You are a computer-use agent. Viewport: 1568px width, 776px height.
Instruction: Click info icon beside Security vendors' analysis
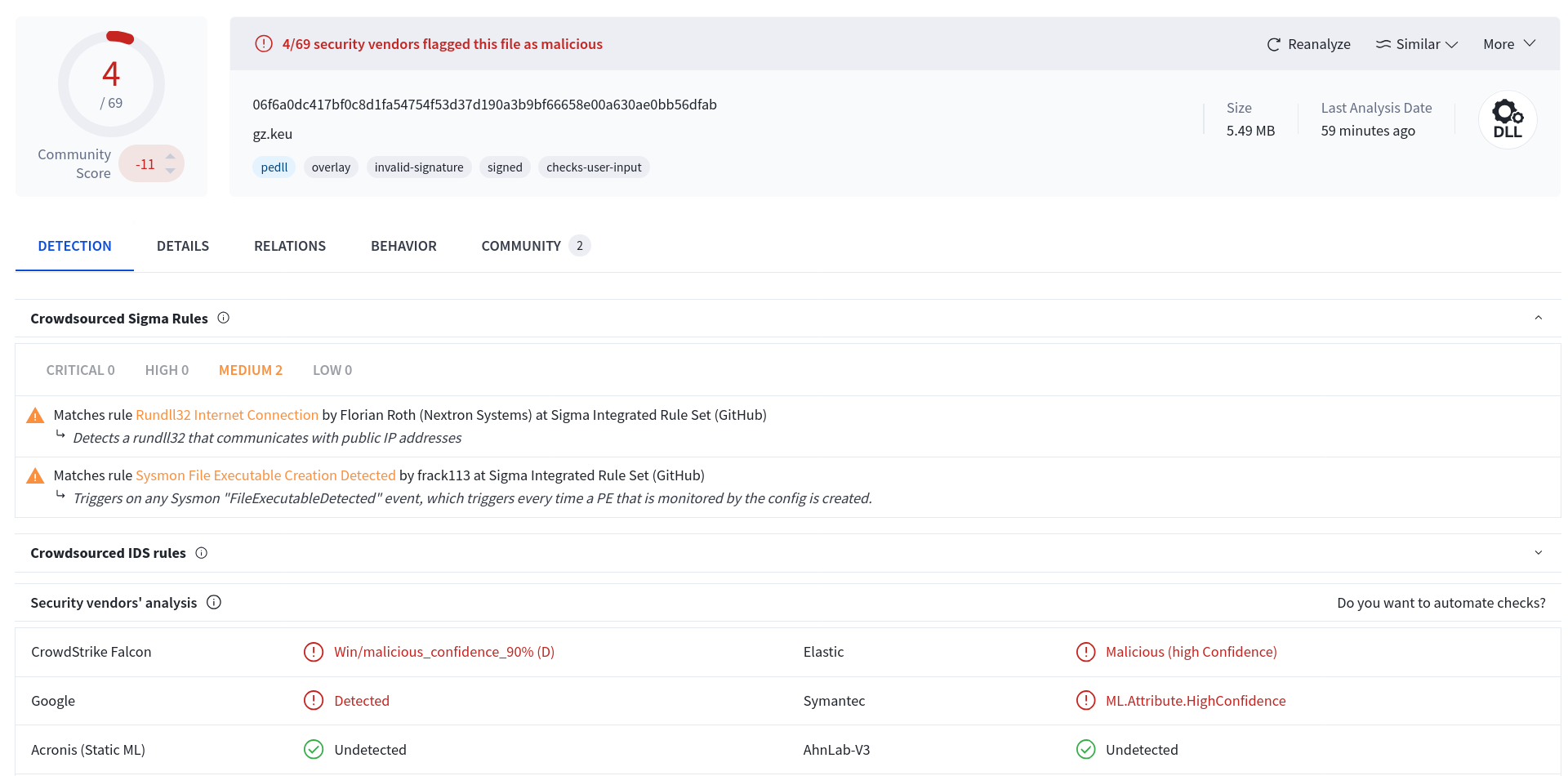tap(214, 602)
